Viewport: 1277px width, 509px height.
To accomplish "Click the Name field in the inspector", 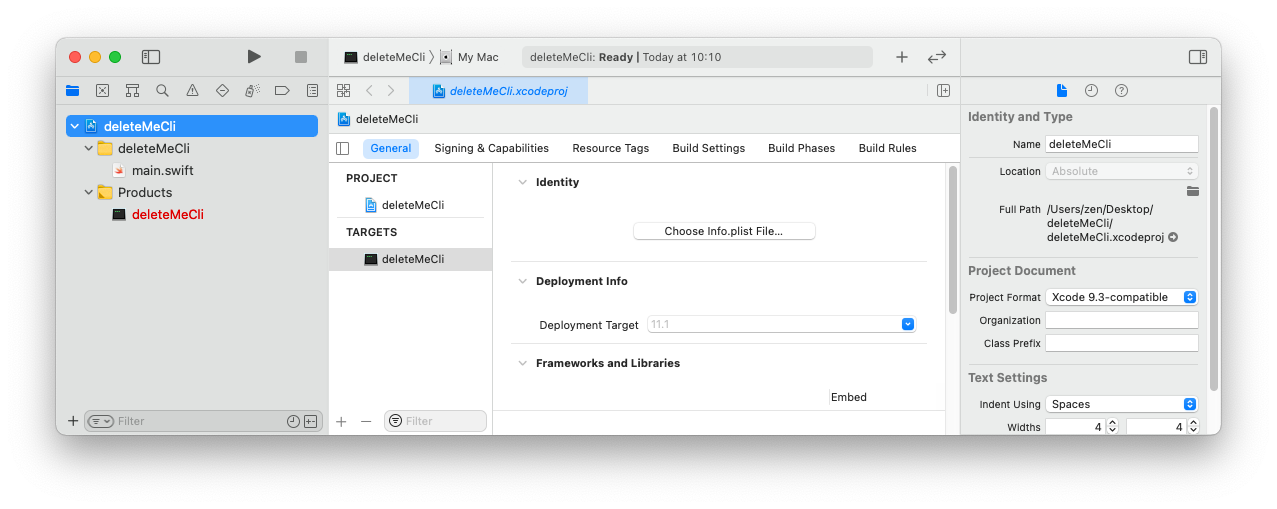I will pos(1121,144).
